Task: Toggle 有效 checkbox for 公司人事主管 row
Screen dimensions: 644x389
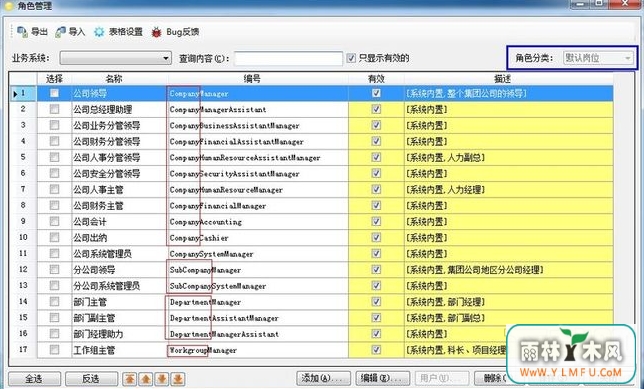Action: tap(376, 189)
